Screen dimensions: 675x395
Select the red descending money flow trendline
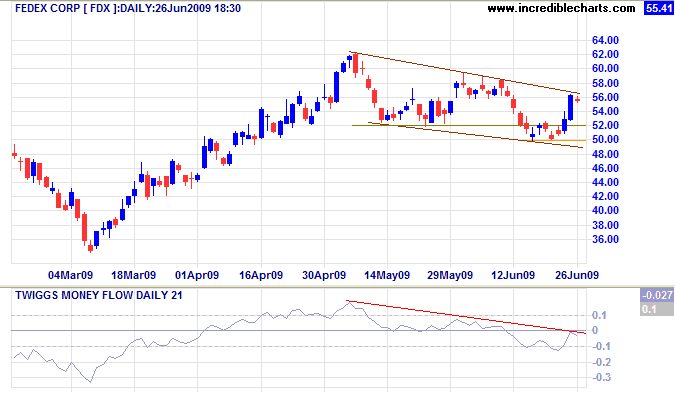click(466, 318)
